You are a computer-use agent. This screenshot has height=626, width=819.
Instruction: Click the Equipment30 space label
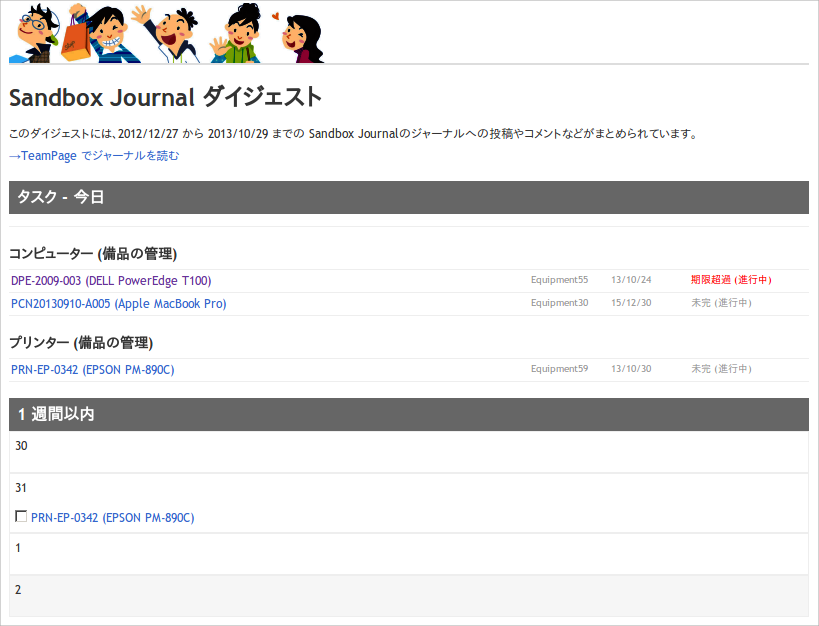tap(559, 303)
